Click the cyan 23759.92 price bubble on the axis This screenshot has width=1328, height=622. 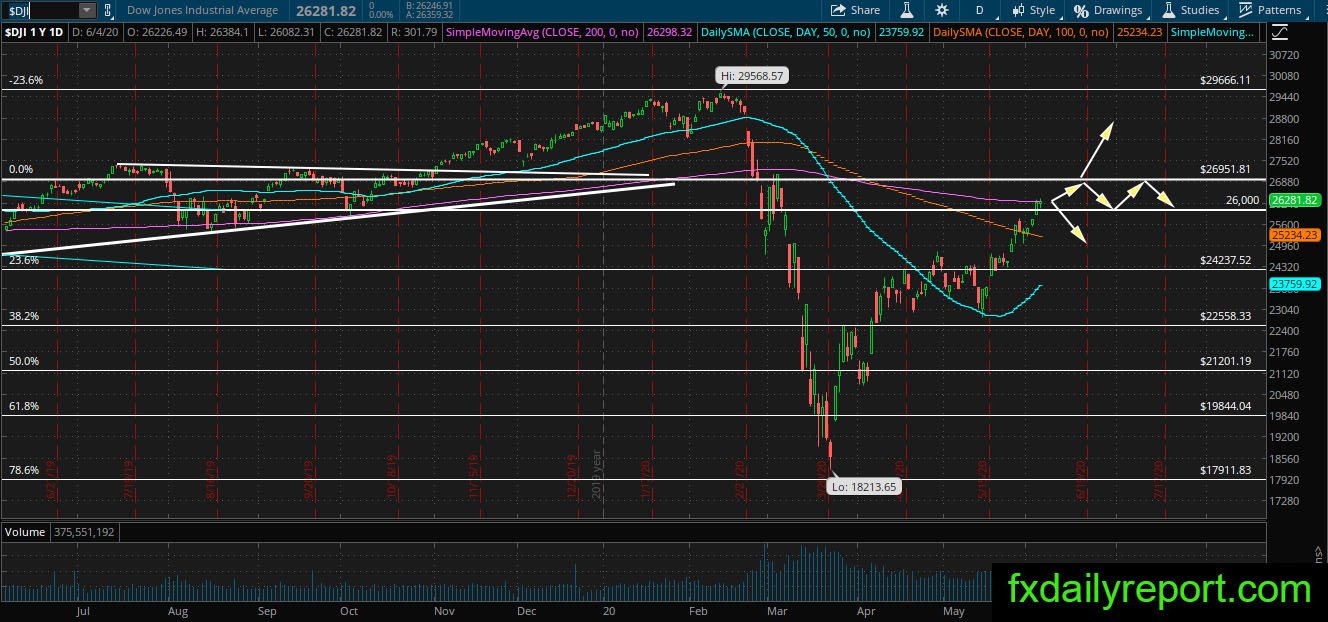coord(1295,284)
